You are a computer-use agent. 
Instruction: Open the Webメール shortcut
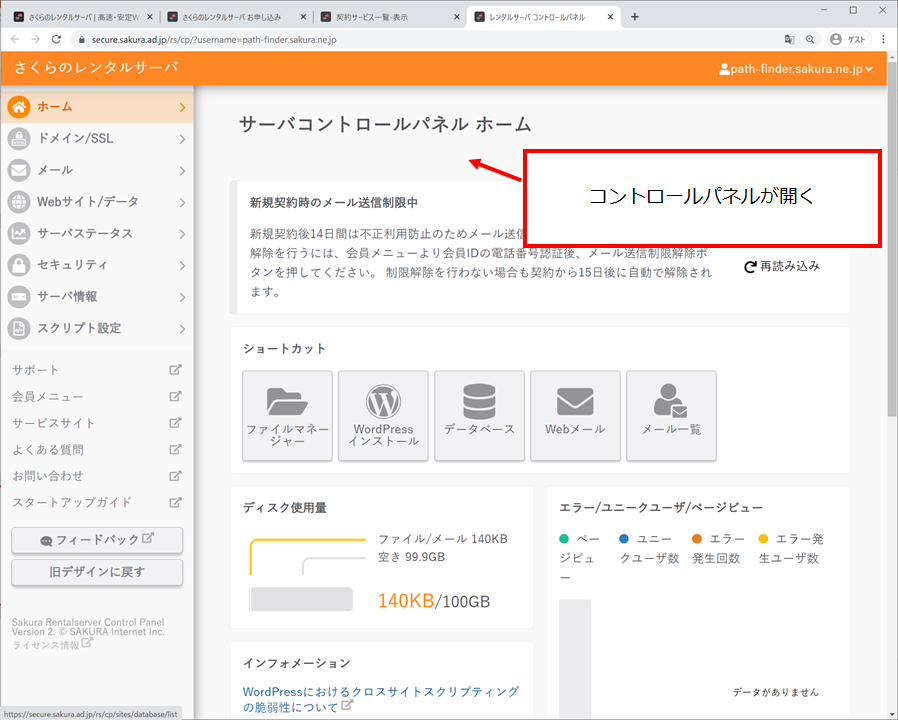(x=575, y=415)
